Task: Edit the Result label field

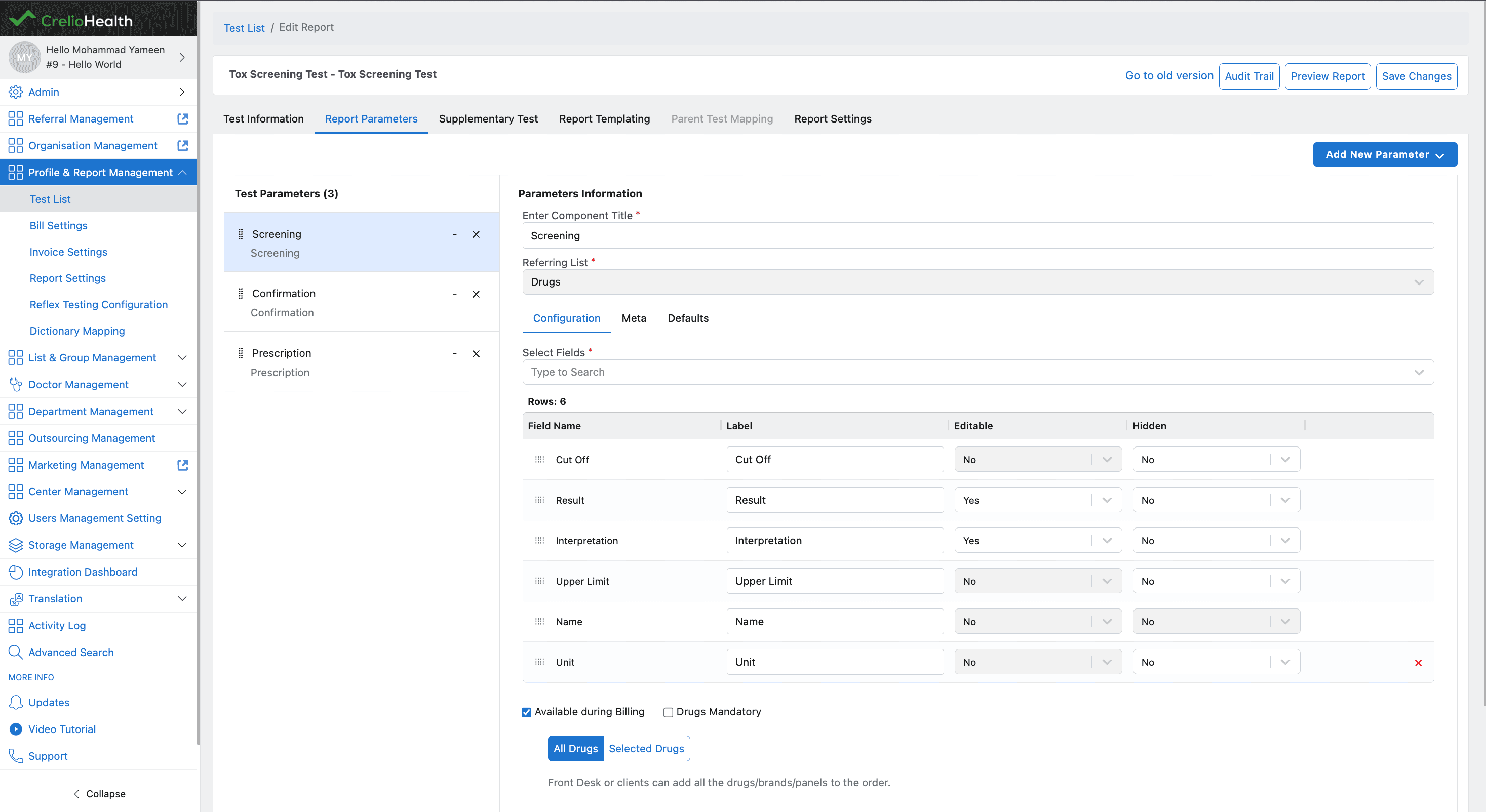Action: coord(835,500)
